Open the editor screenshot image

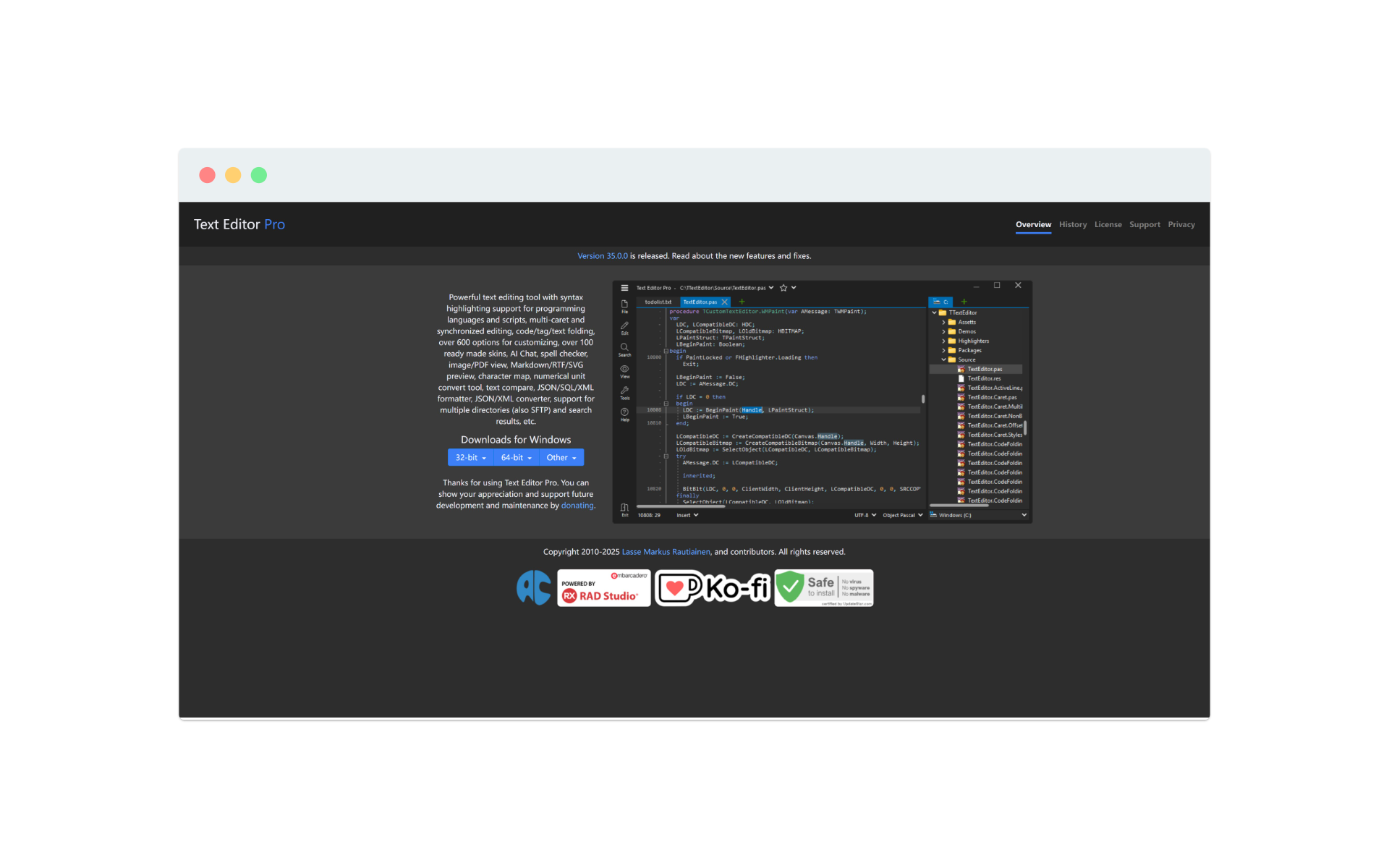tap(822, 401)
